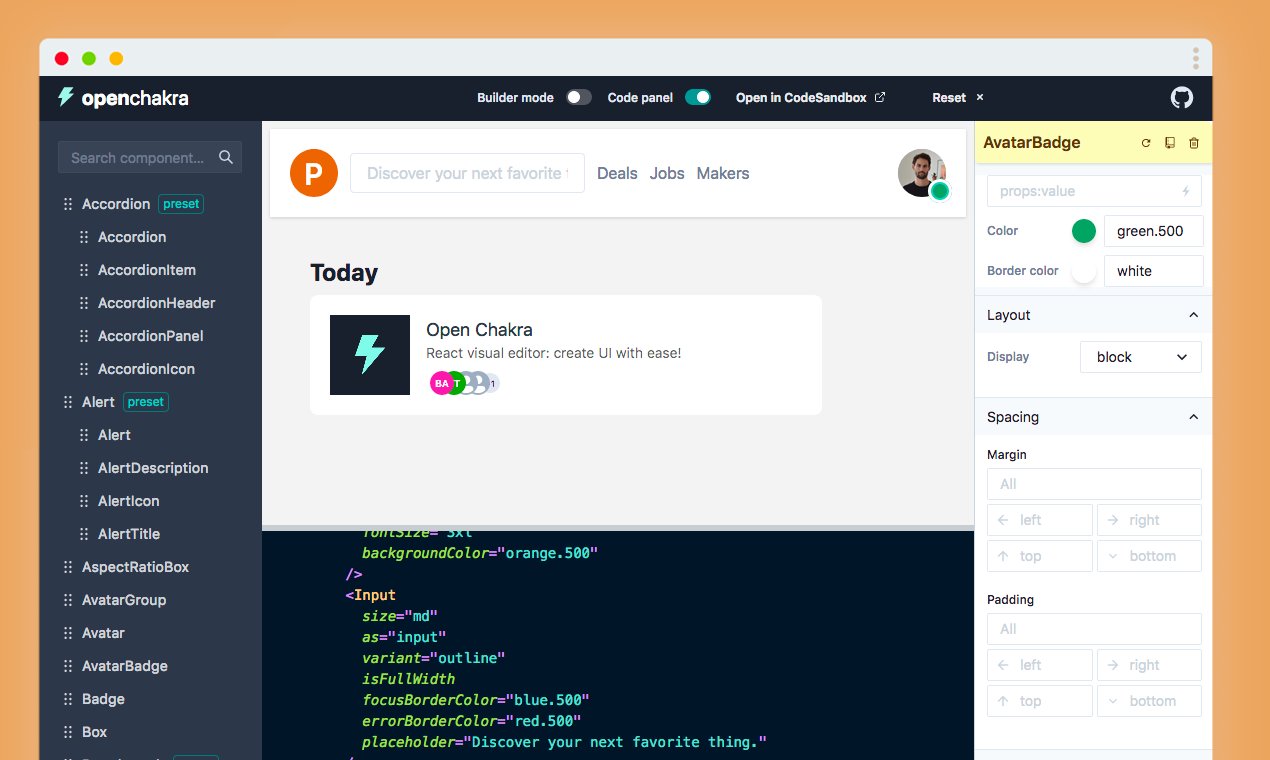1270x760 pixels.
Task: Click the external link icon beside CodeSandbox
Action: click(x=880, y=97)
